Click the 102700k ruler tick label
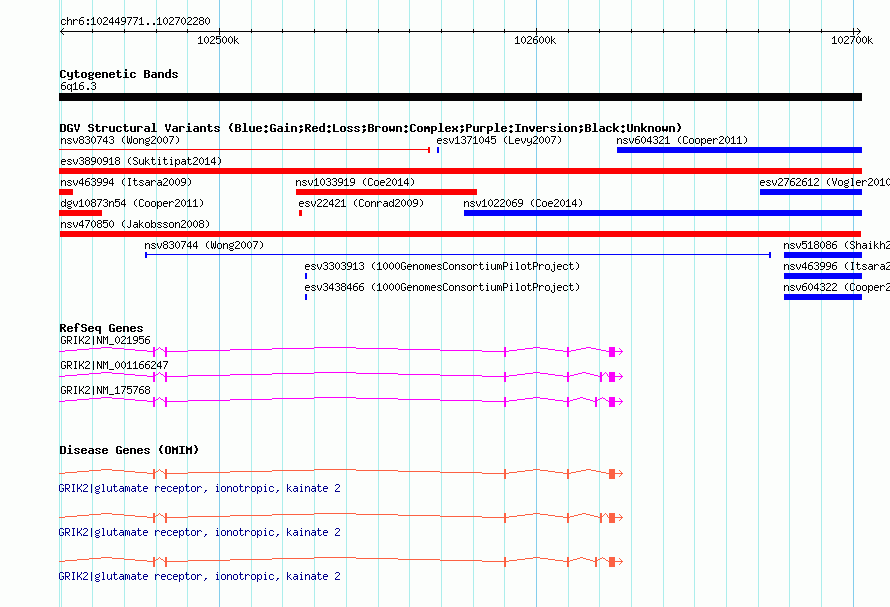This screenshot has height=607, width=890. click(851, 40)
